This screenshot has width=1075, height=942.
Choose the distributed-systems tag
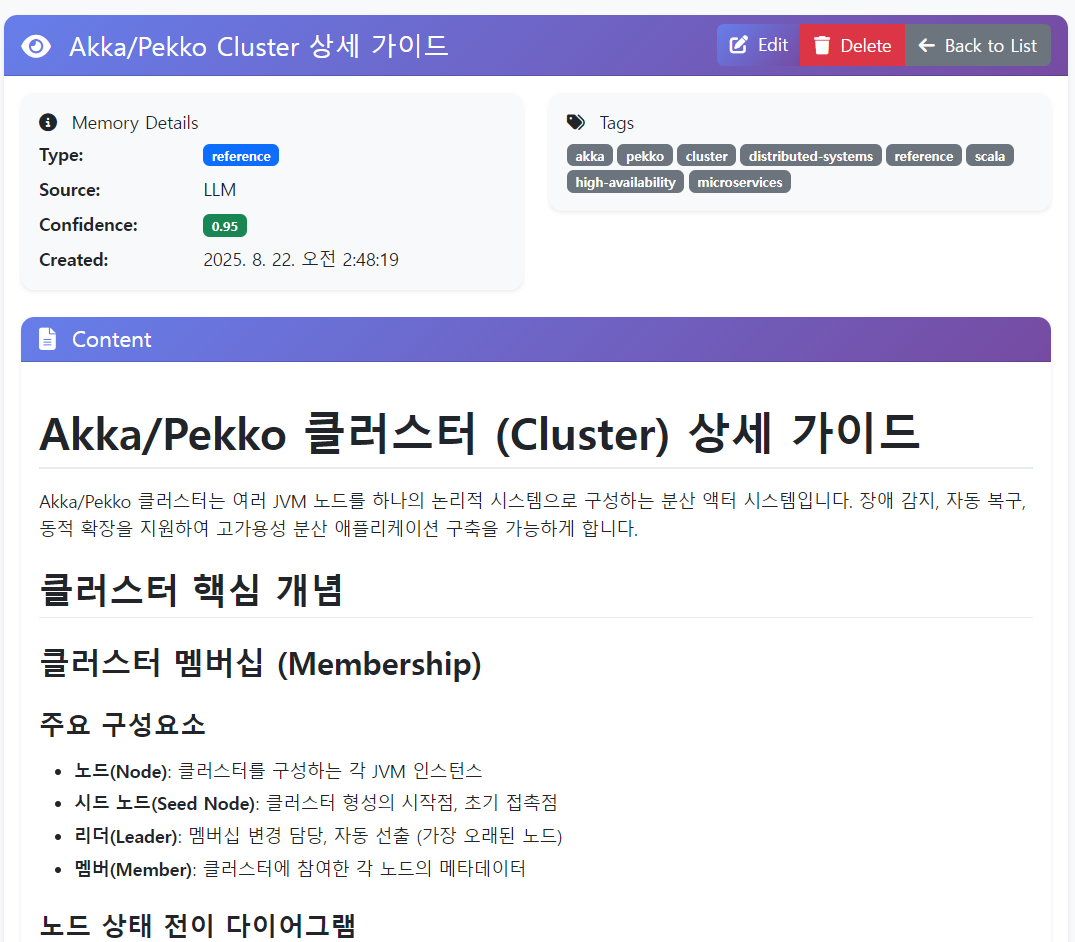811,156
